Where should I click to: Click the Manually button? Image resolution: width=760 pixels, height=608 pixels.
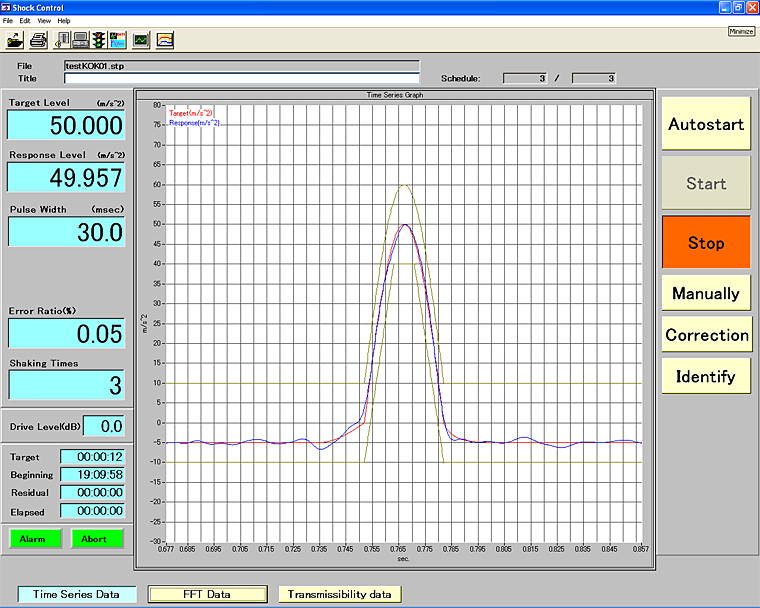pyautogui.click(x=706, y=293)
